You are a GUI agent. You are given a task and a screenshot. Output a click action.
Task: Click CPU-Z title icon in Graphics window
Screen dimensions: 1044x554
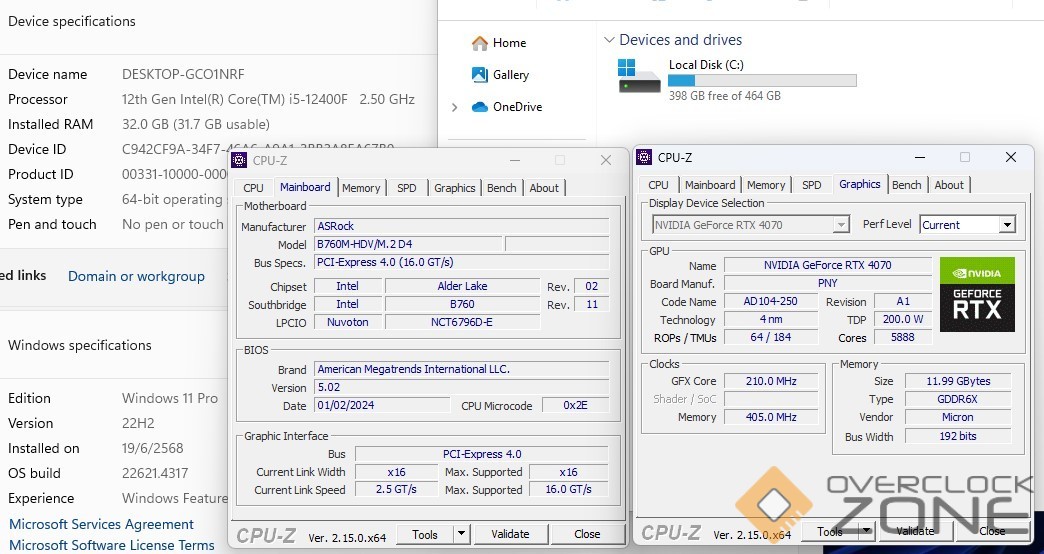coord(645,157)
